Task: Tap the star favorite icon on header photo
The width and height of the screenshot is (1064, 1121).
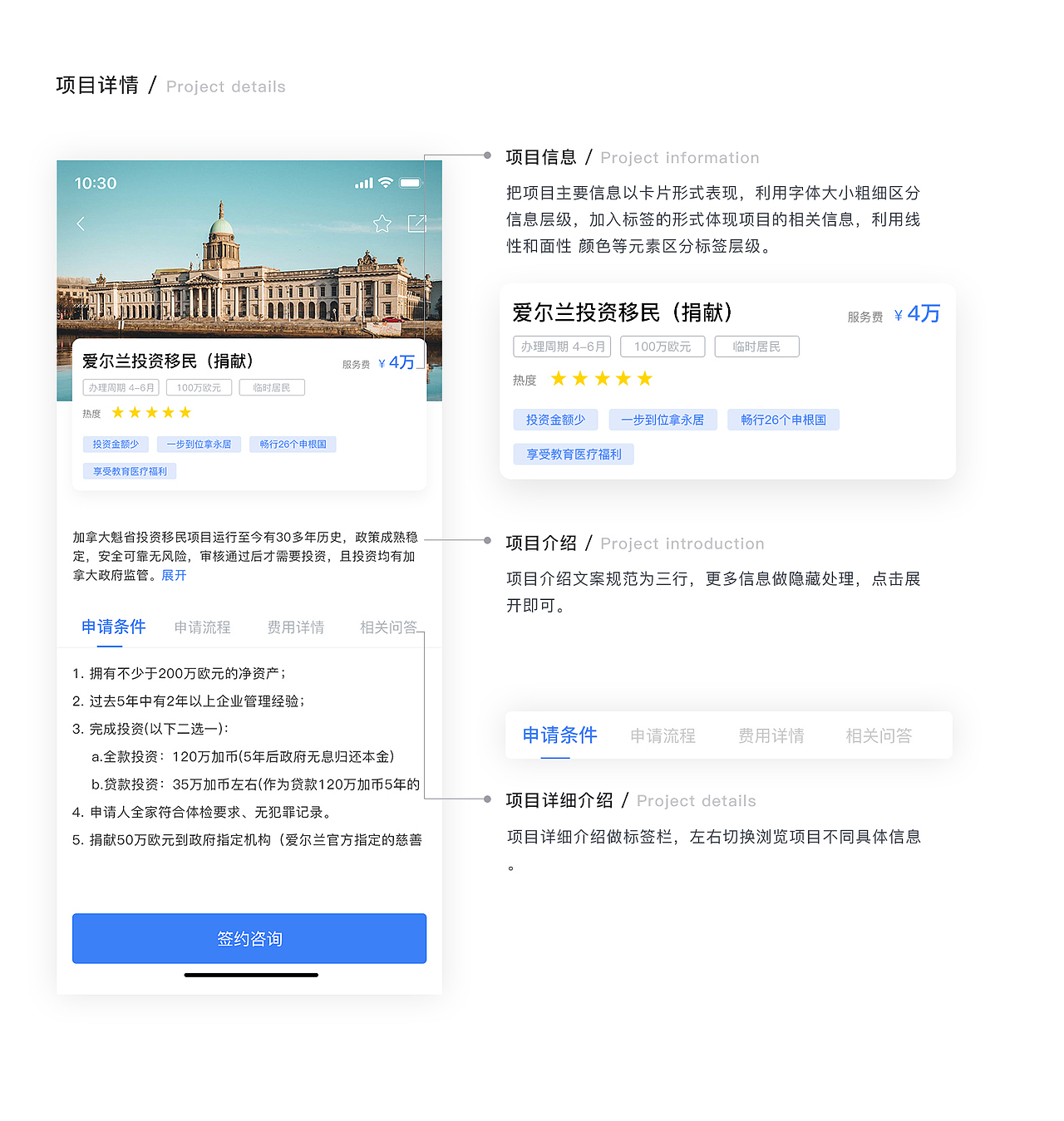Action: [382, 224]
